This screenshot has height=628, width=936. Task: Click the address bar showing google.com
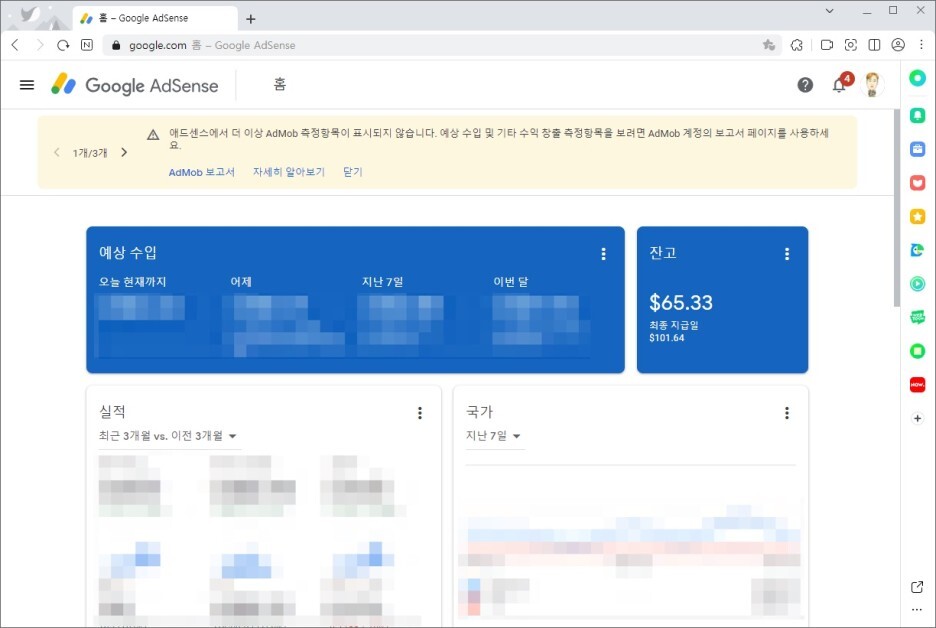(x=442, y=45)
